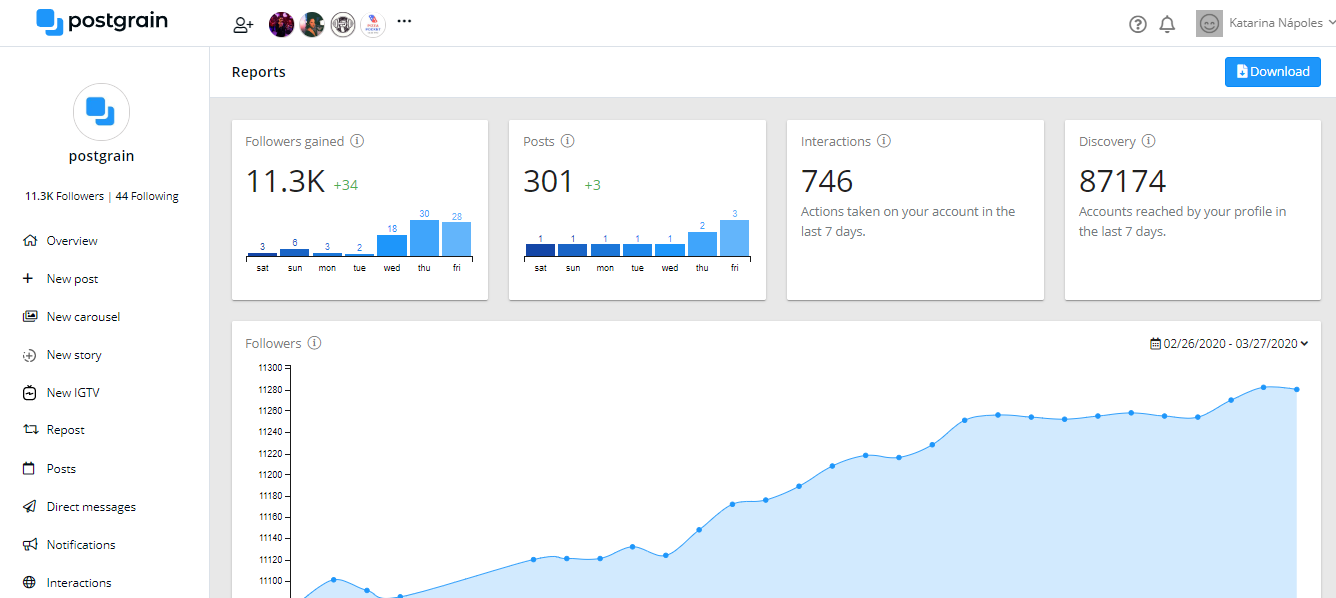Click the postgrain logo in header

(102, 22)
